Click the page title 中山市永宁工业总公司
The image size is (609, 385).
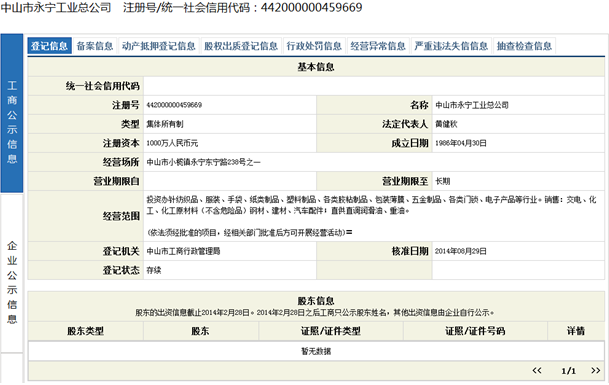tap(56, 7)
